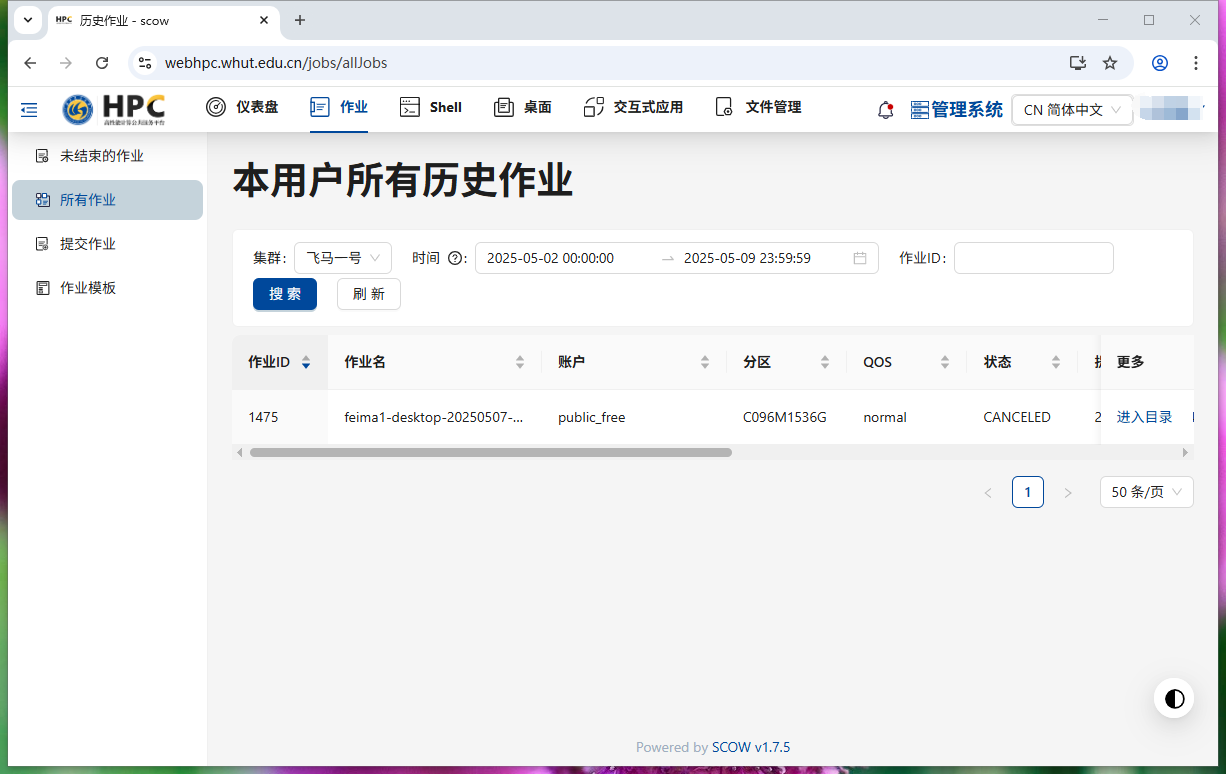The image size is (1226, 774).
Task: Go to the 桌面 desktop page
Action: click(x=523, y=107)
